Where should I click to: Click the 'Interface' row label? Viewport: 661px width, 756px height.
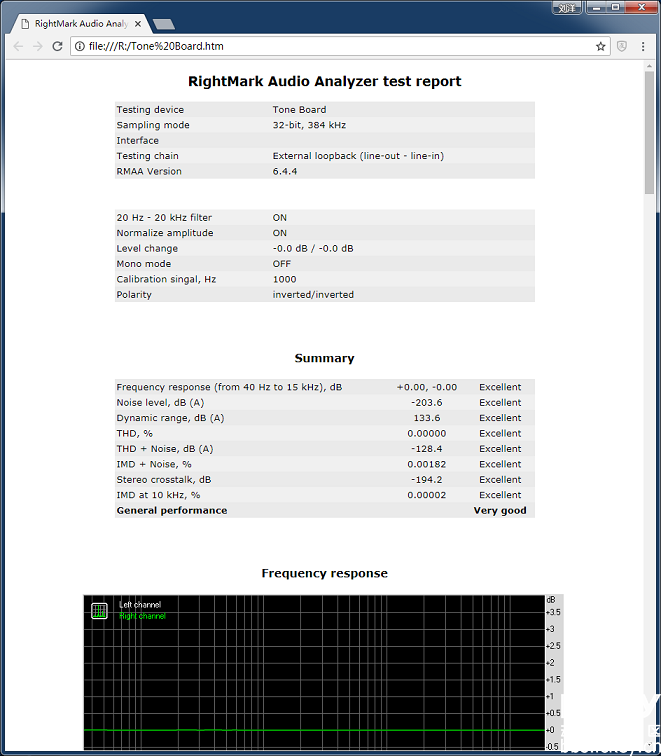click(137, 140)
